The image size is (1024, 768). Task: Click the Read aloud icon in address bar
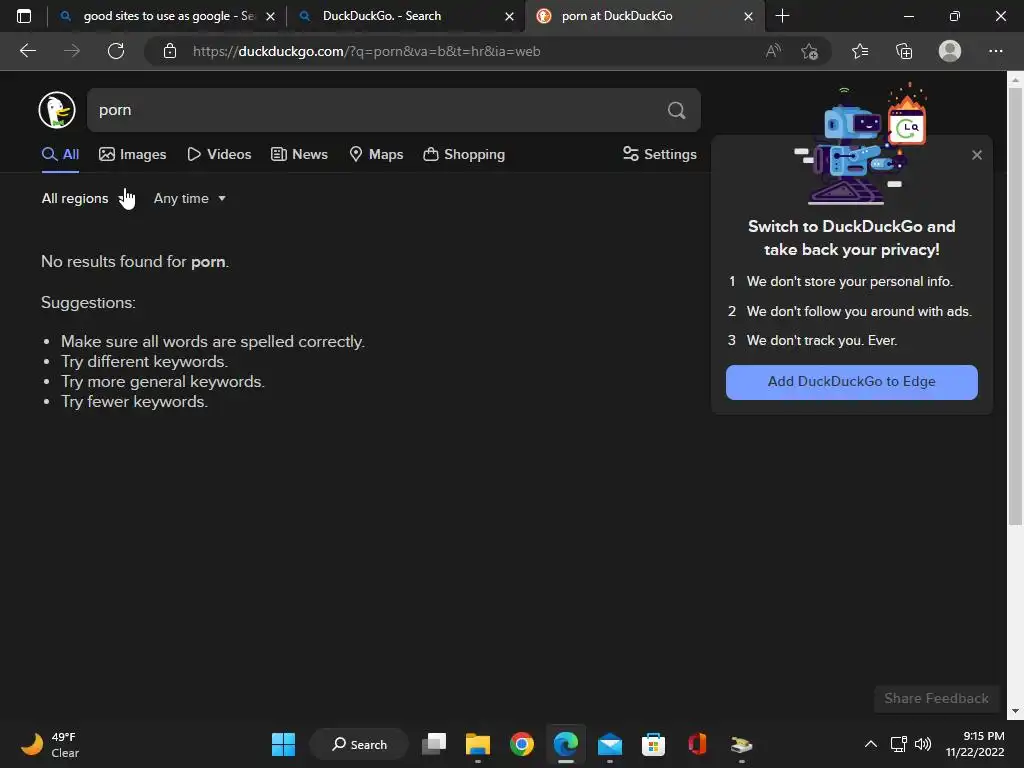(773, 51)
